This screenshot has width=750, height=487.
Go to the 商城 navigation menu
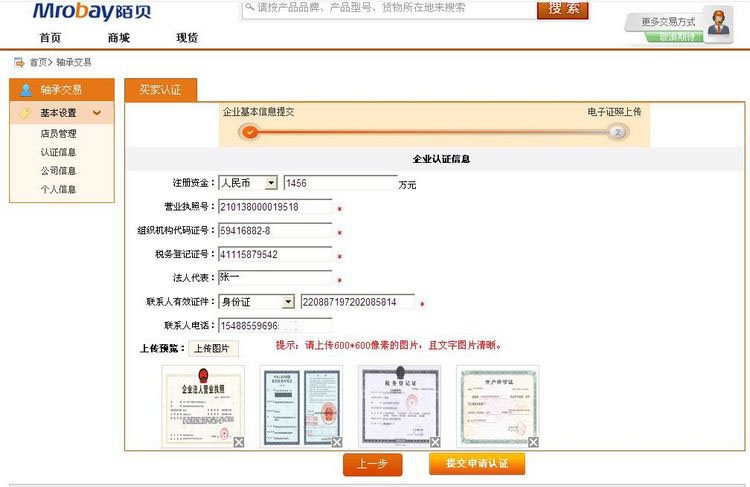118,38
